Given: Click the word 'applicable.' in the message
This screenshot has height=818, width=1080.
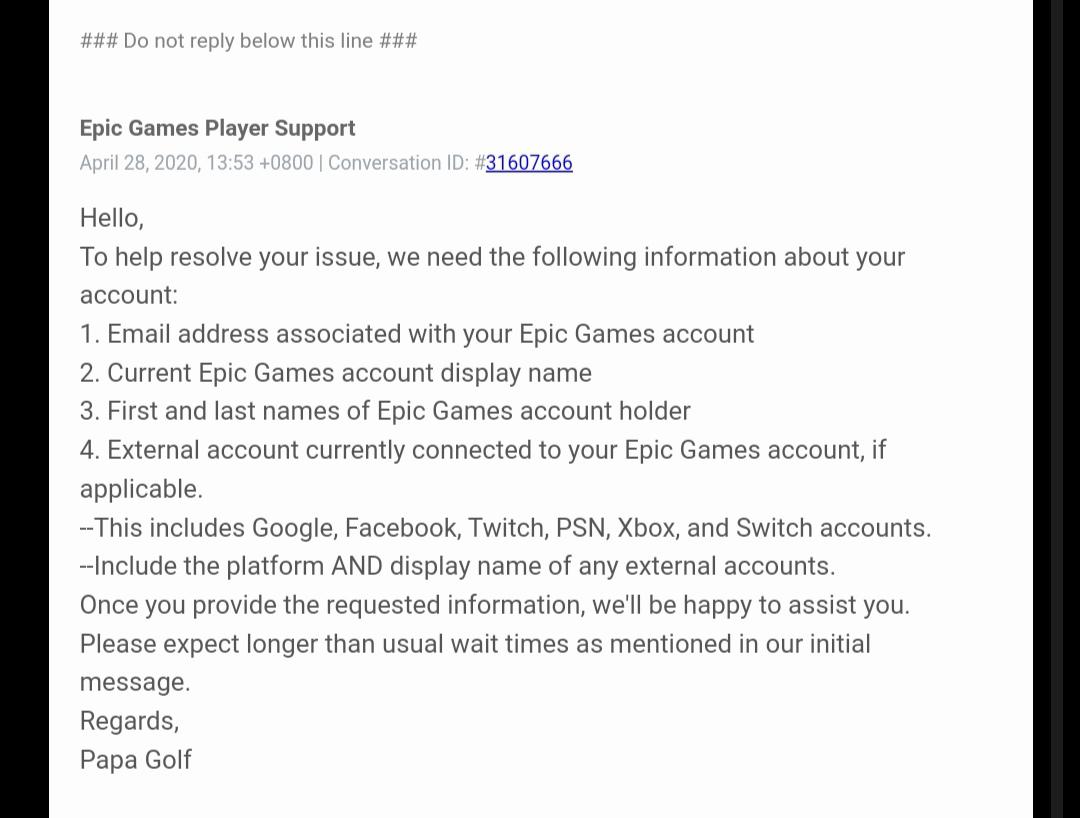Looking at the screenshot, I should (x=141, y=489).
